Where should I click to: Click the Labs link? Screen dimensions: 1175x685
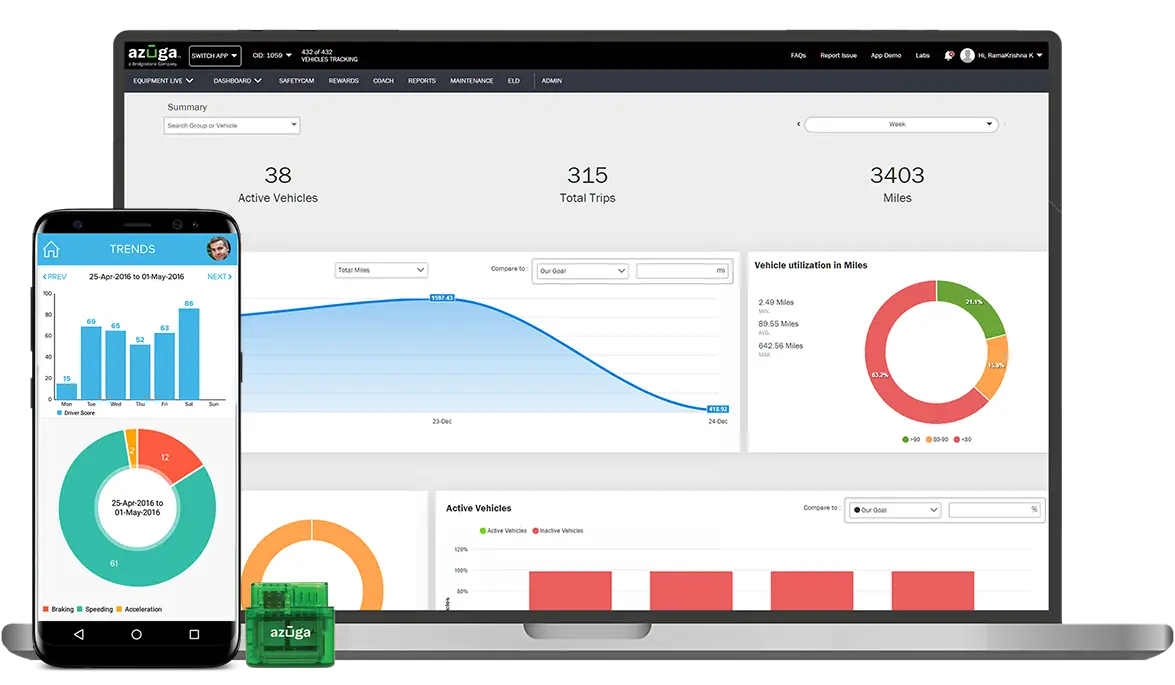922,55
